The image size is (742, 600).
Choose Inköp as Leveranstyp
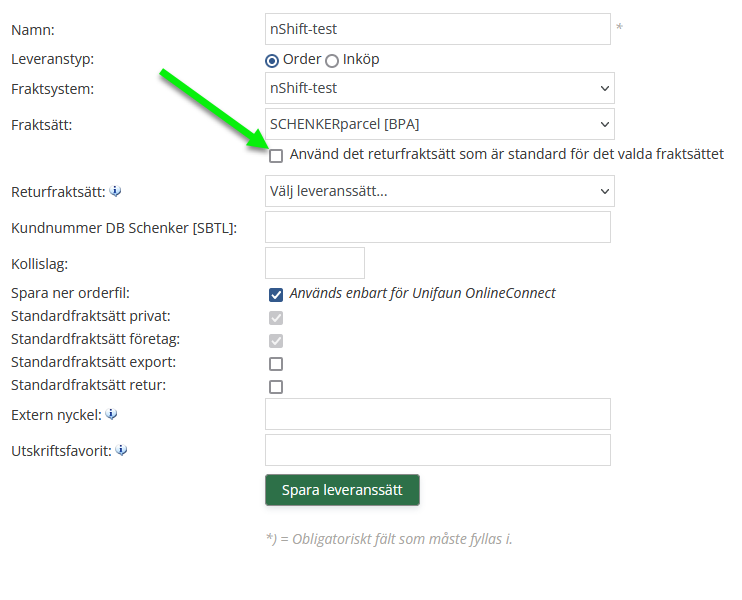332,60
